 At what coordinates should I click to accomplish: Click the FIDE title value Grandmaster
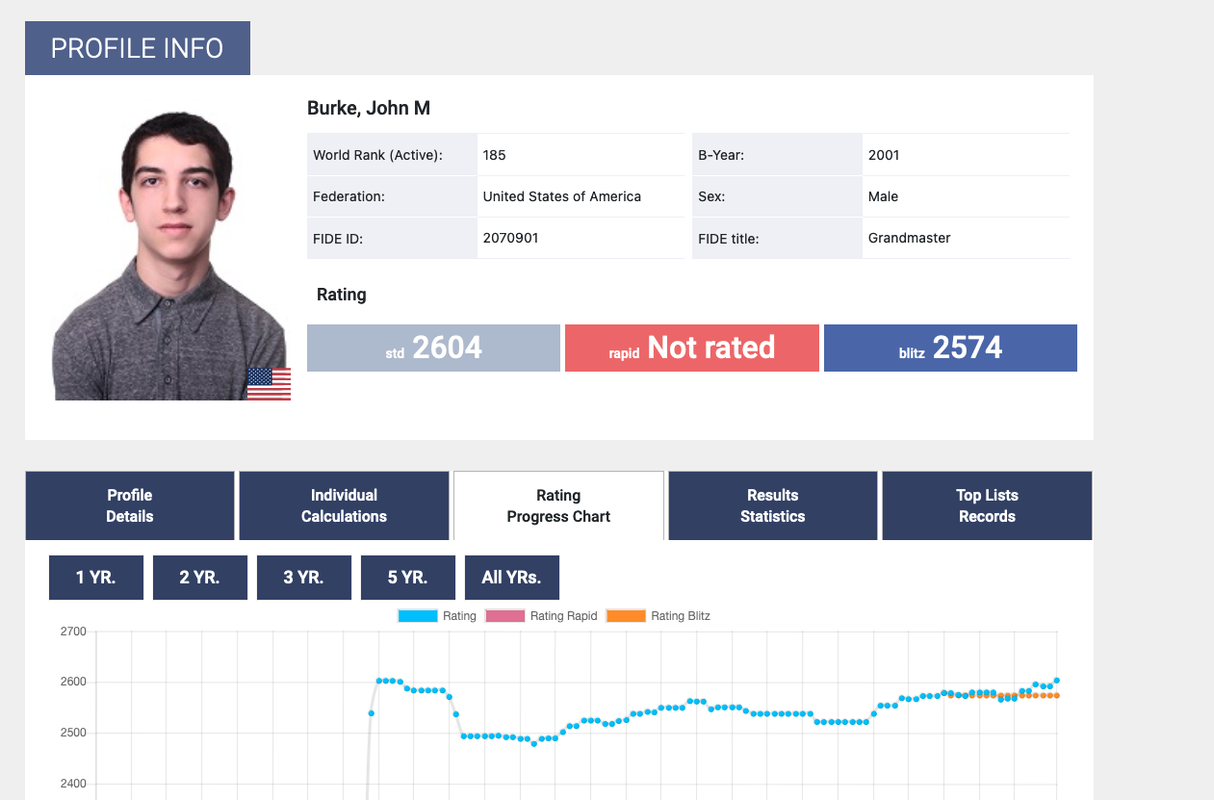tap(909, 238)
